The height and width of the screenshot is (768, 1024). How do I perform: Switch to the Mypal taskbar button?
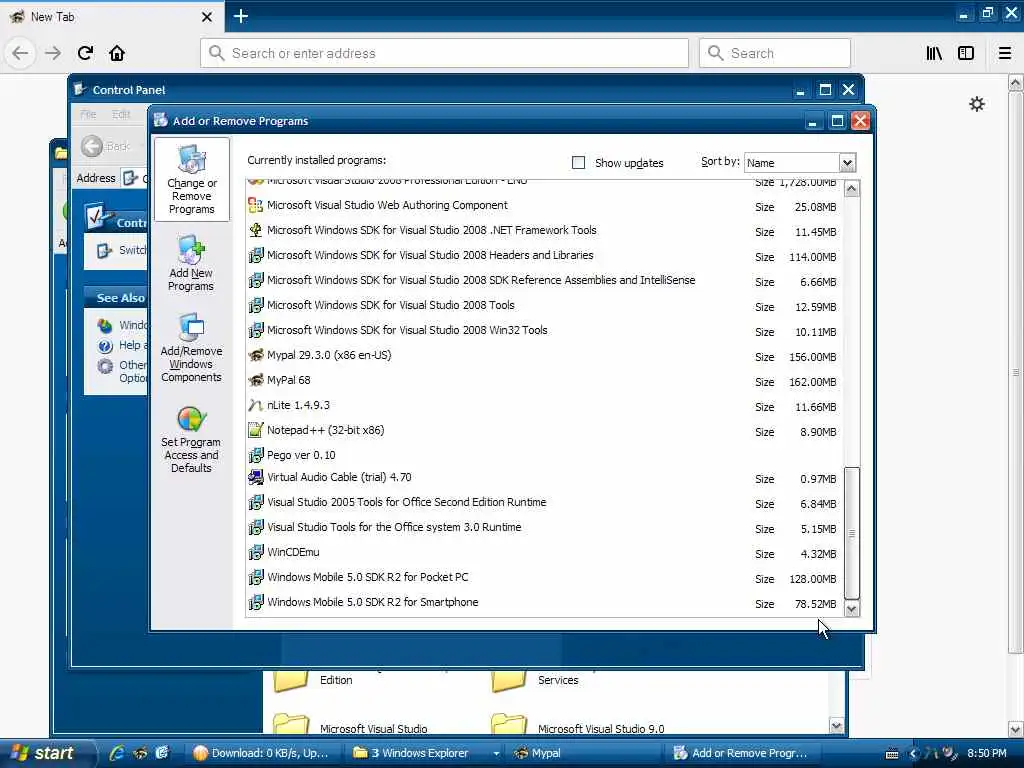[584, 753]
